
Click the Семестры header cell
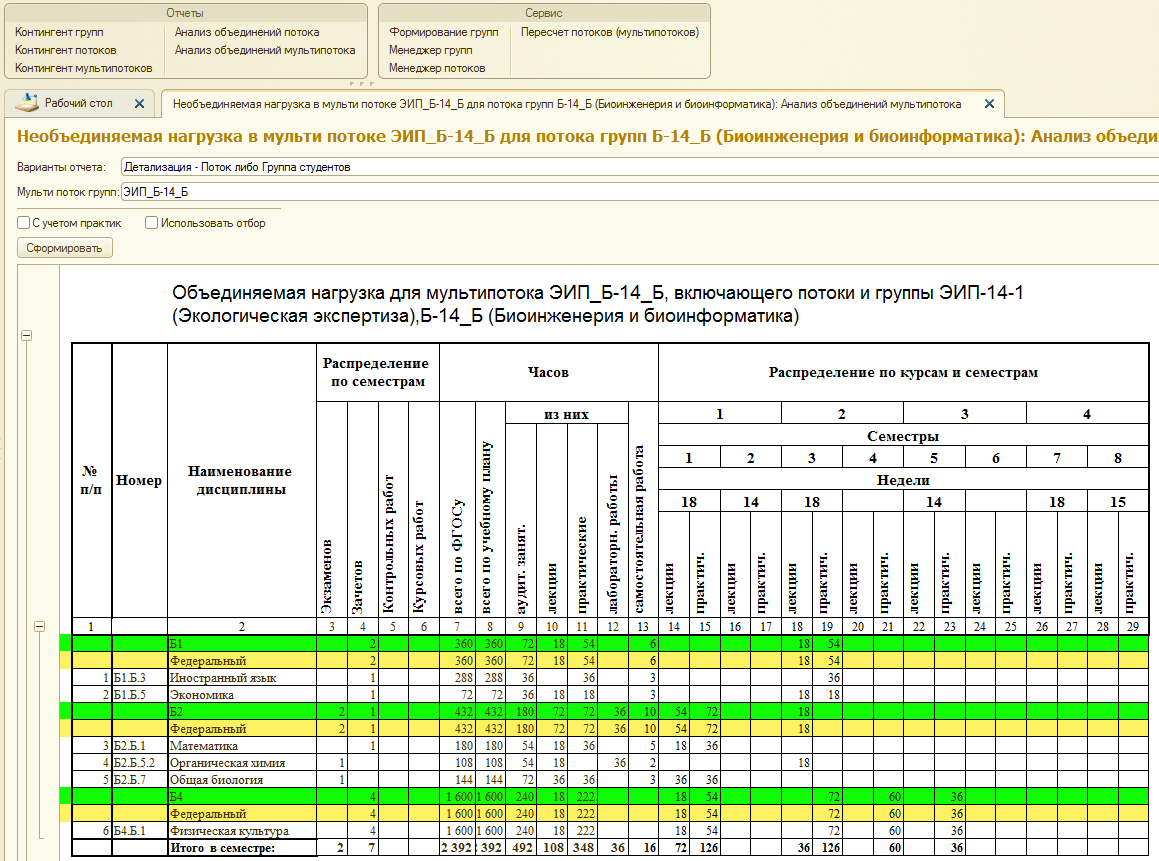pyautogui.click(x=903, y=436)
